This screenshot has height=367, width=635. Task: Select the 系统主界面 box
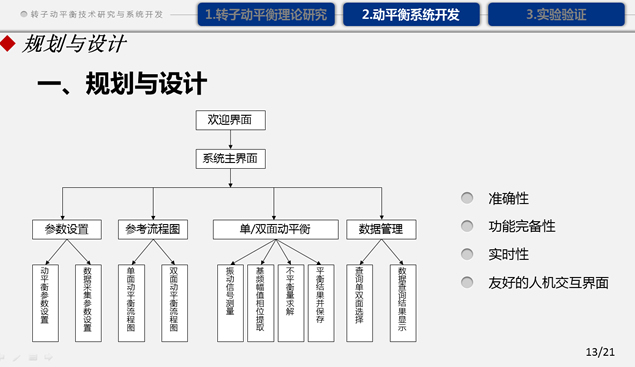(230, 159)
